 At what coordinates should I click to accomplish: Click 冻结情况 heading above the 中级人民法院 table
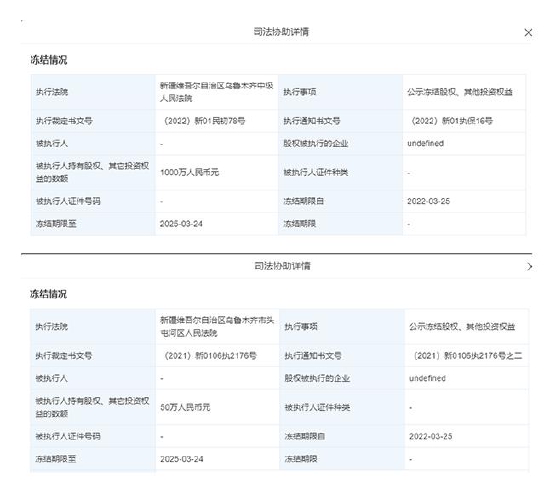[49, 60]
